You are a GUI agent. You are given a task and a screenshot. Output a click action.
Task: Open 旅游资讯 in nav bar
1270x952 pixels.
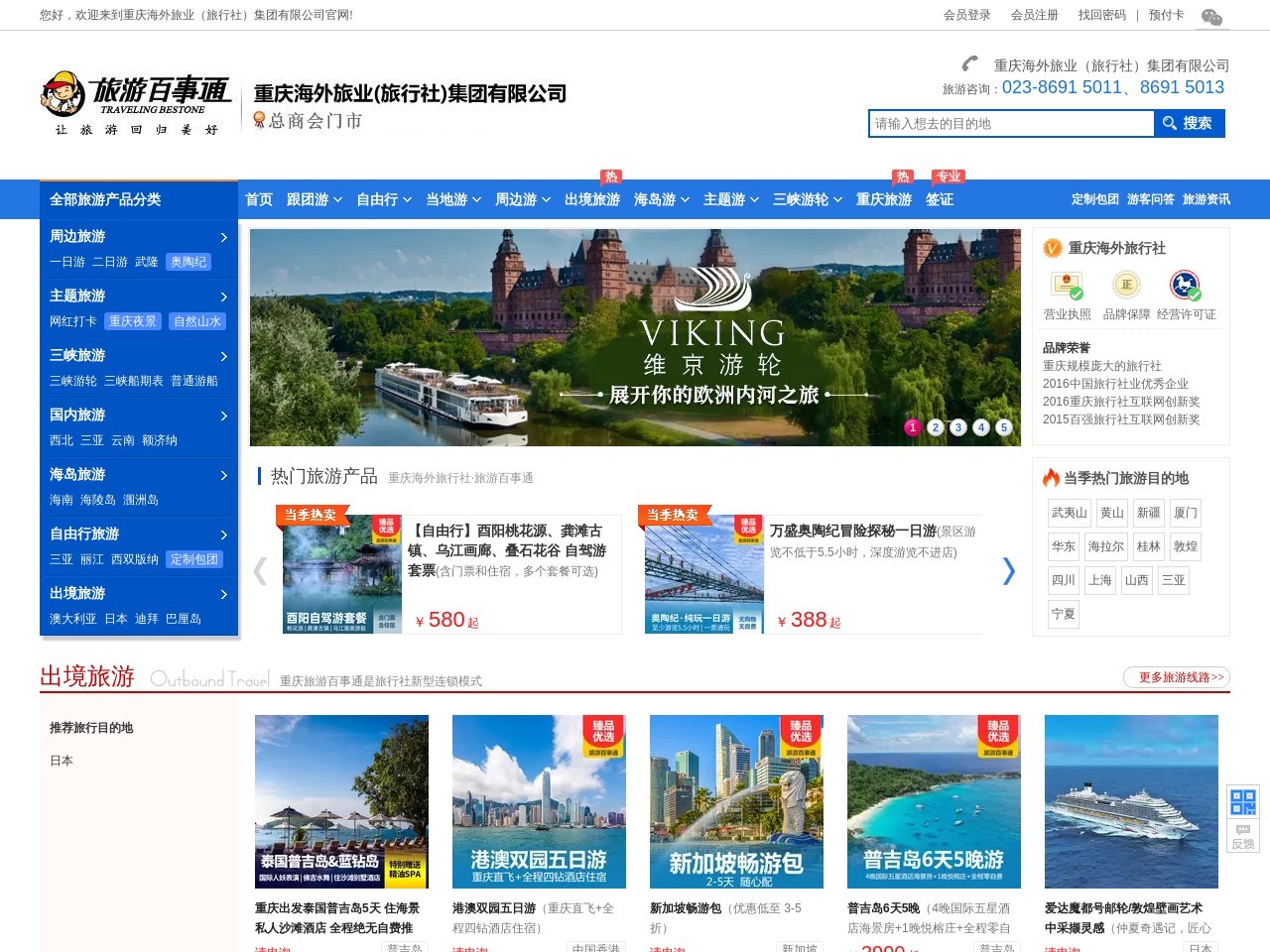[1206, 199]
